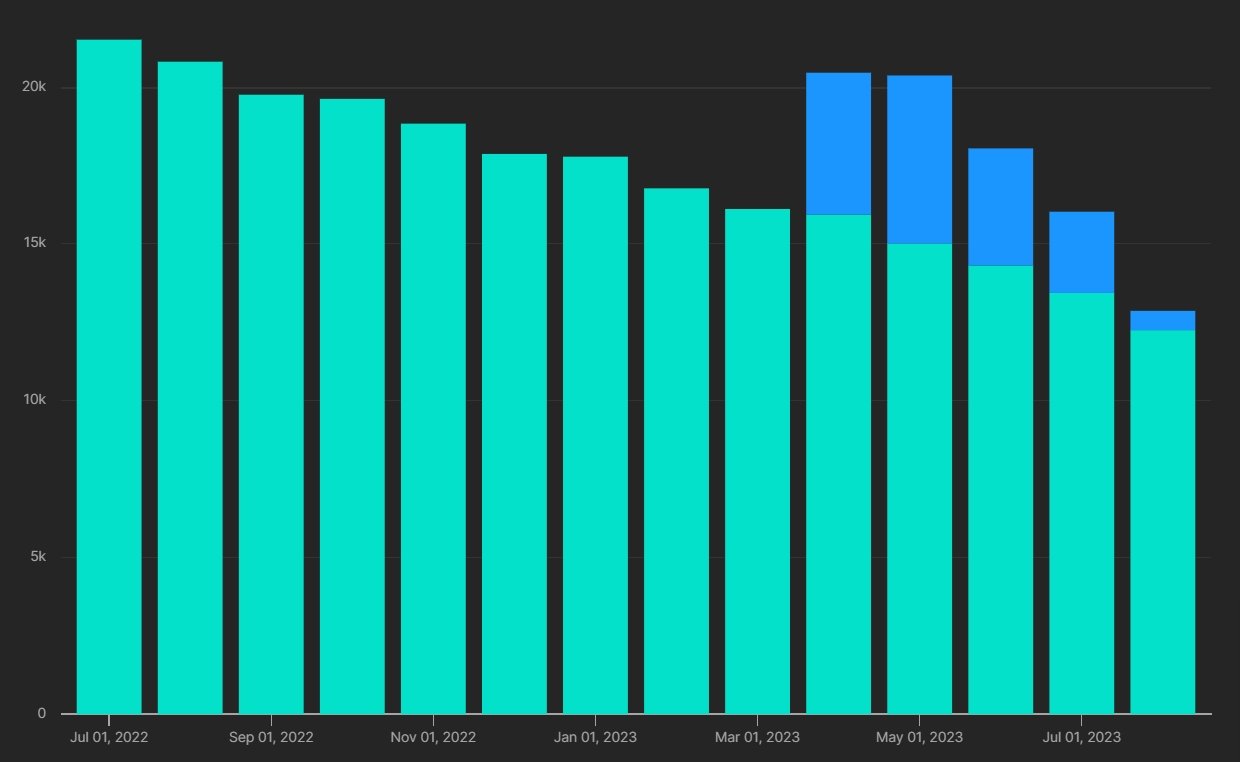Click the '20k' y-axis label
The height and width of the screenshot is (762, 1240).
pos(35,88)
